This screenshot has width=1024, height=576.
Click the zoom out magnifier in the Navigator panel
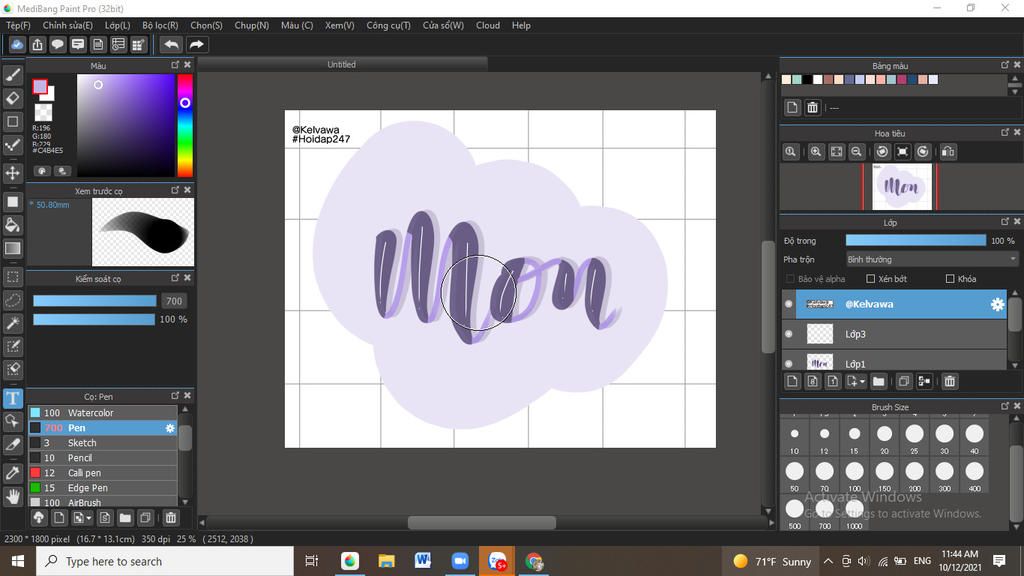(x=856, y=152)
